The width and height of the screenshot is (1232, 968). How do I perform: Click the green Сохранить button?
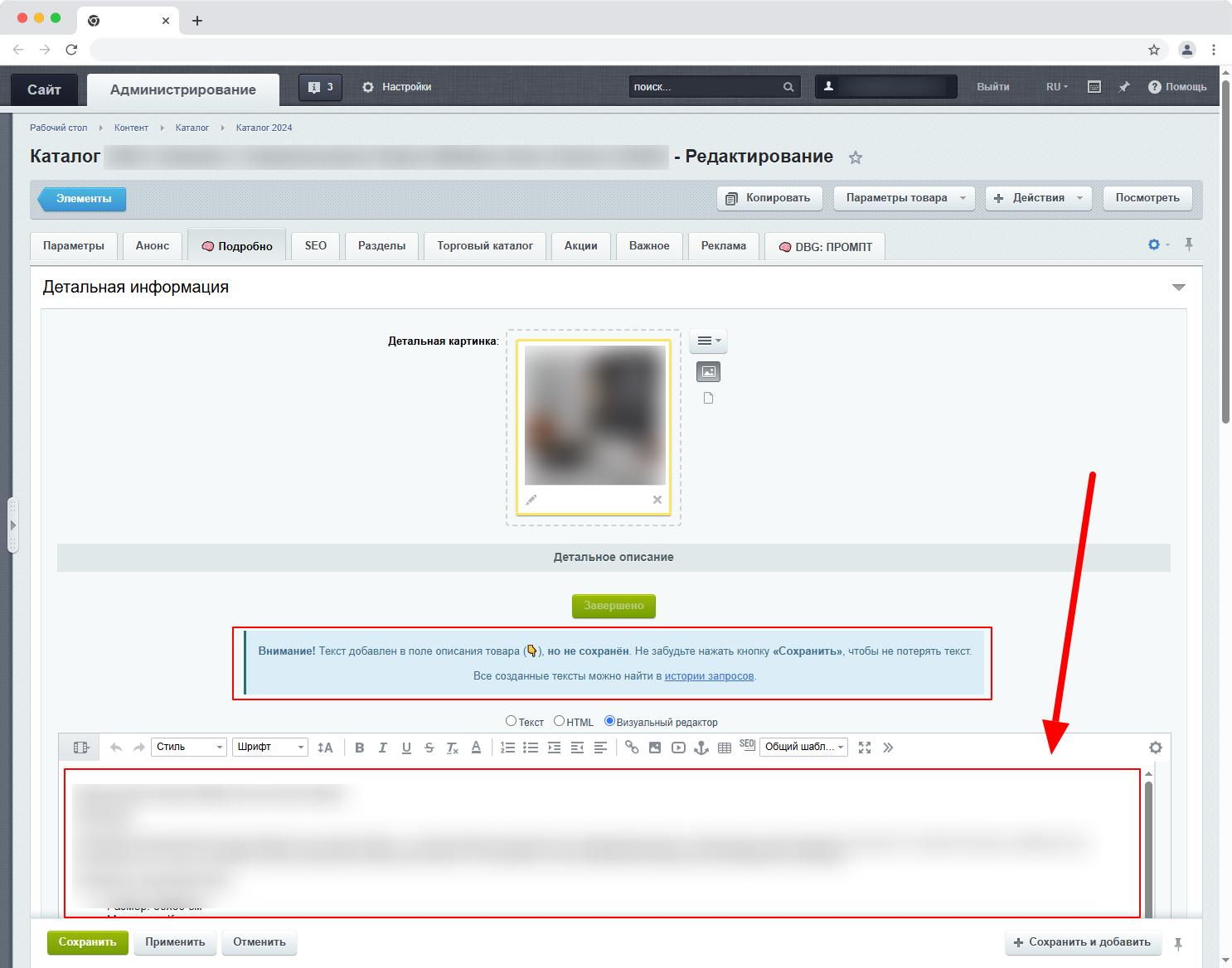[87, 942]
